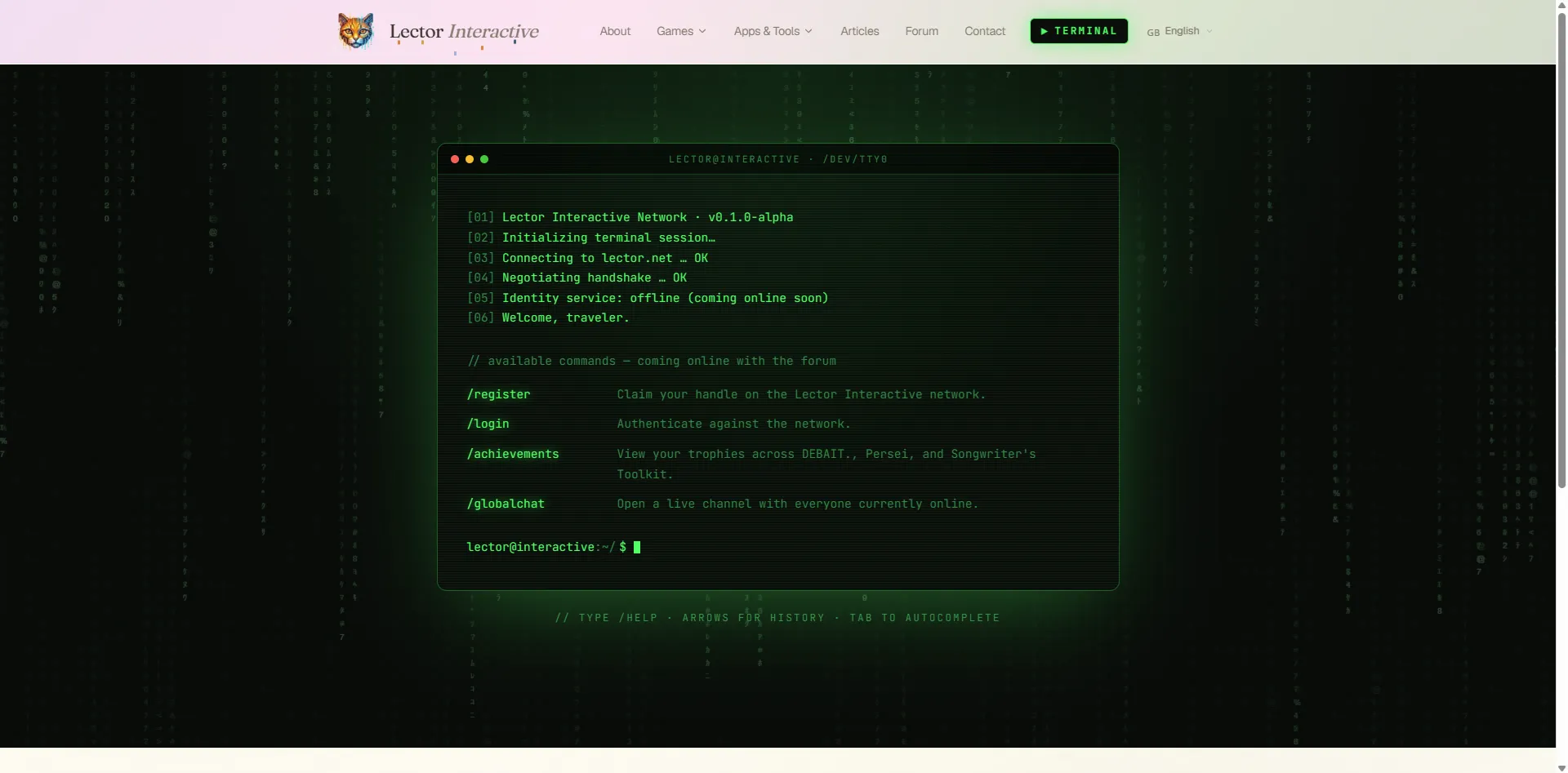Open the English language selector
The image size is (1568, 773).
pos(1179,31)
